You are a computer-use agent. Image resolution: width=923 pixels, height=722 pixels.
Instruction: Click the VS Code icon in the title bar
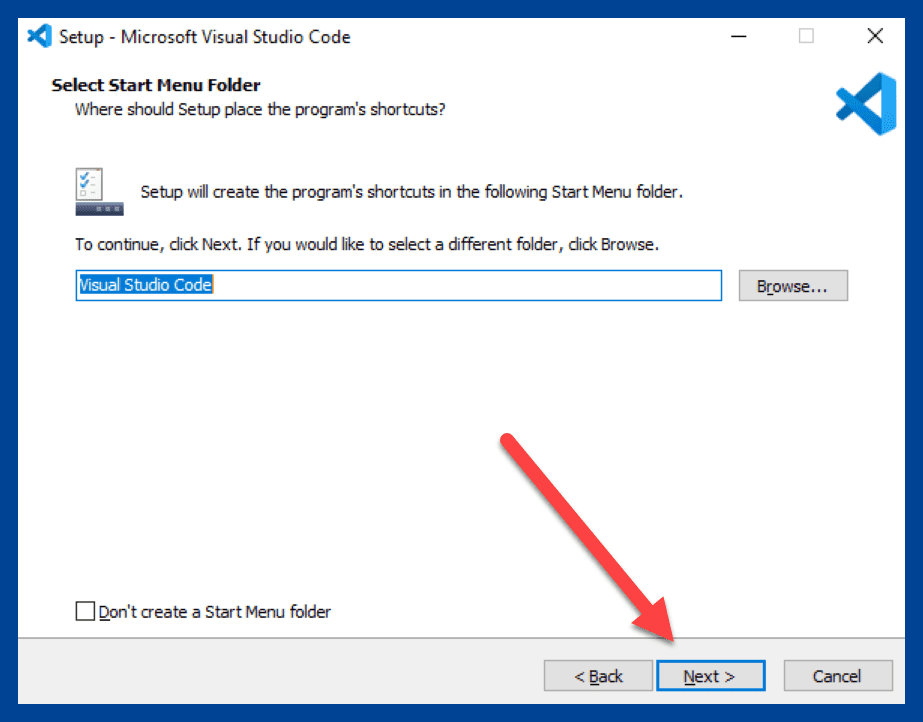coord(37,35)
